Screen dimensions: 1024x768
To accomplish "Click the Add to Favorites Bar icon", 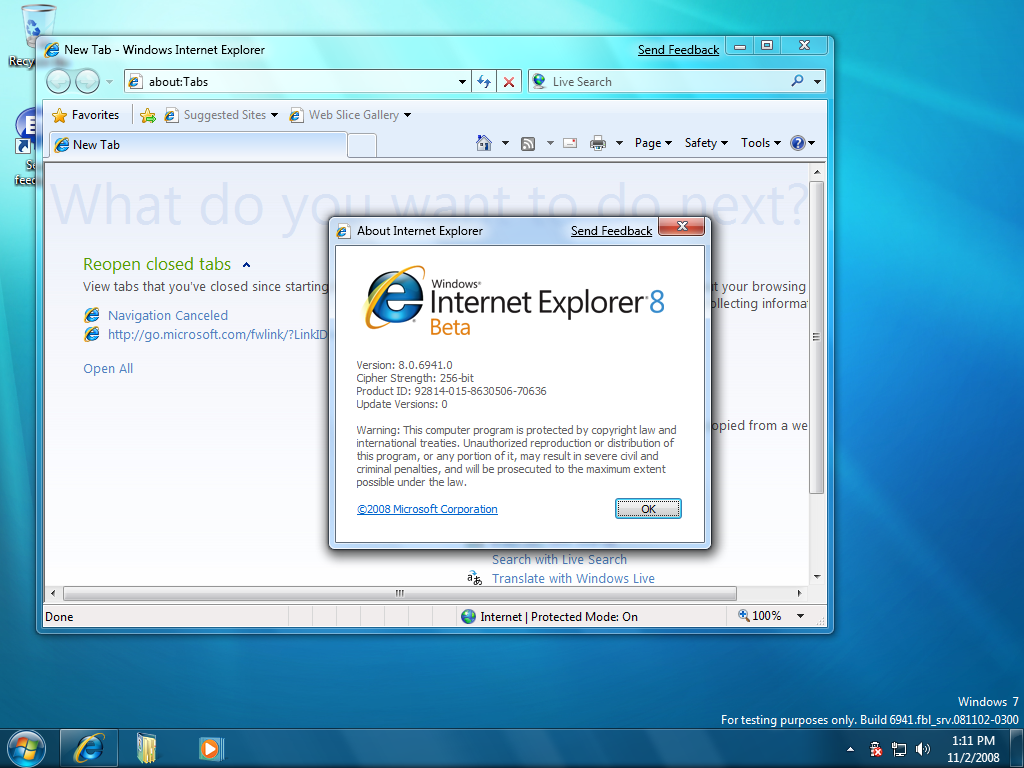I will 148,115.
